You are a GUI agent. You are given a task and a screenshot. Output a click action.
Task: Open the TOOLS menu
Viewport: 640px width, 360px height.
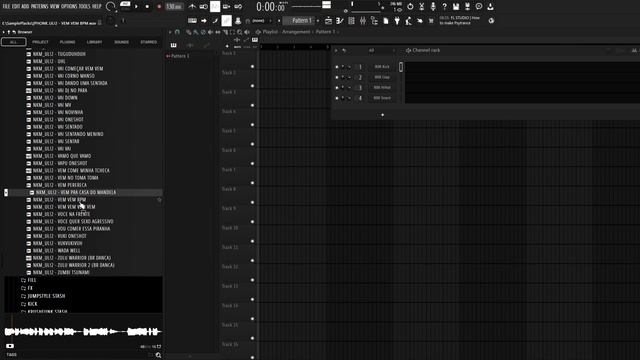tap(84, 7)
